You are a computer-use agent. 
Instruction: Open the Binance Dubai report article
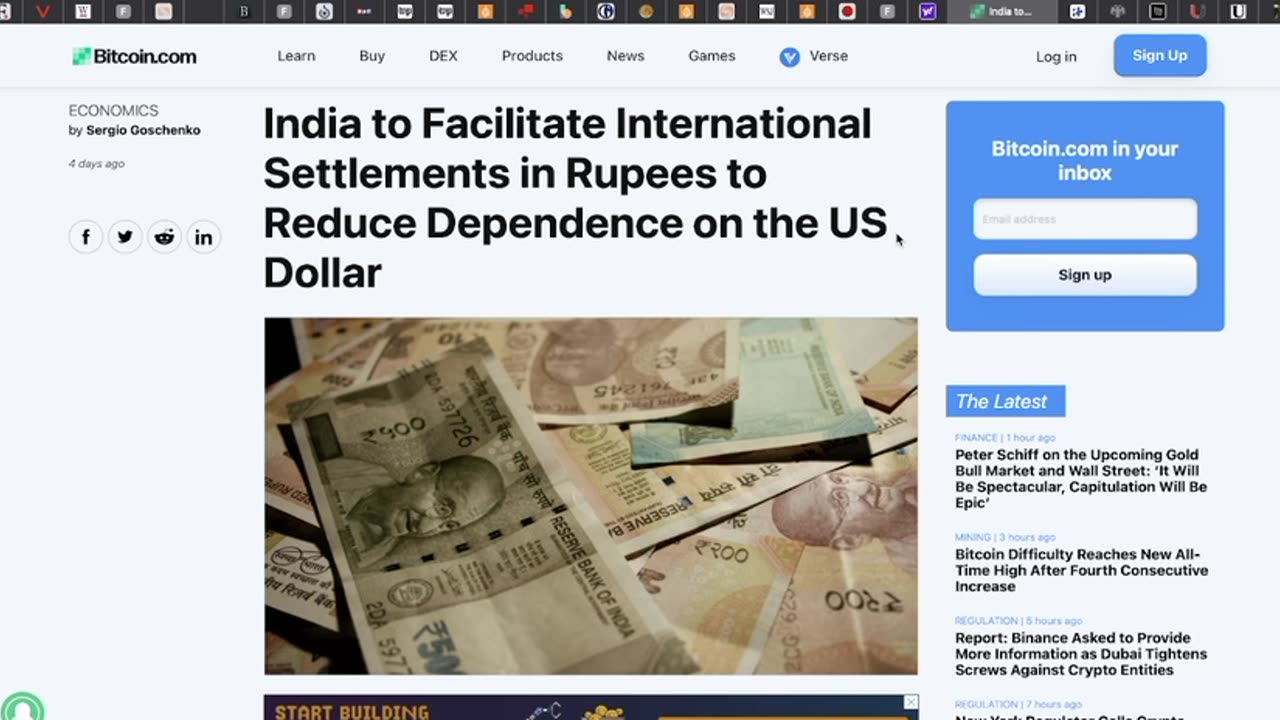click(1081, 654)
